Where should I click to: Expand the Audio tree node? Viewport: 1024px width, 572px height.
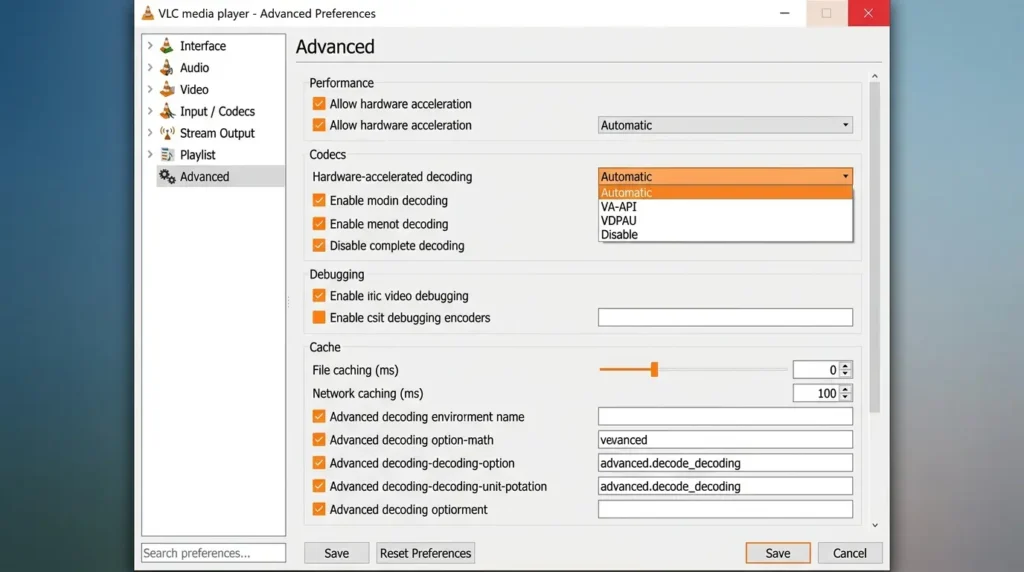tap(150, 67)
